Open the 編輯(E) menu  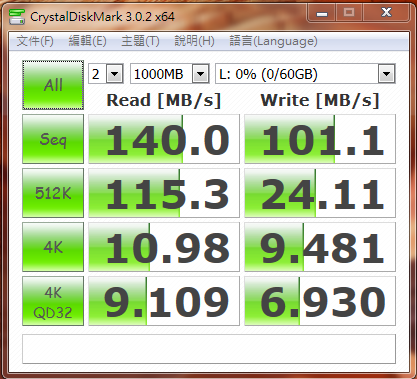(x=87, y=41)
